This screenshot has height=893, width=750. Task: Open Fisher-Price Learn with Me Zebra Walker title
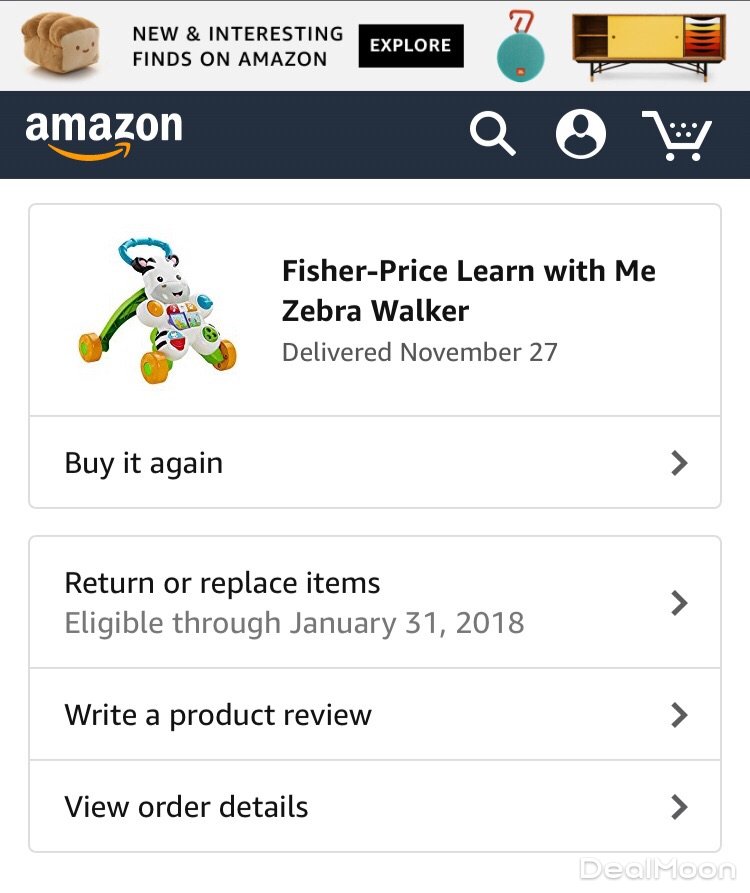(x=468, y=290)
